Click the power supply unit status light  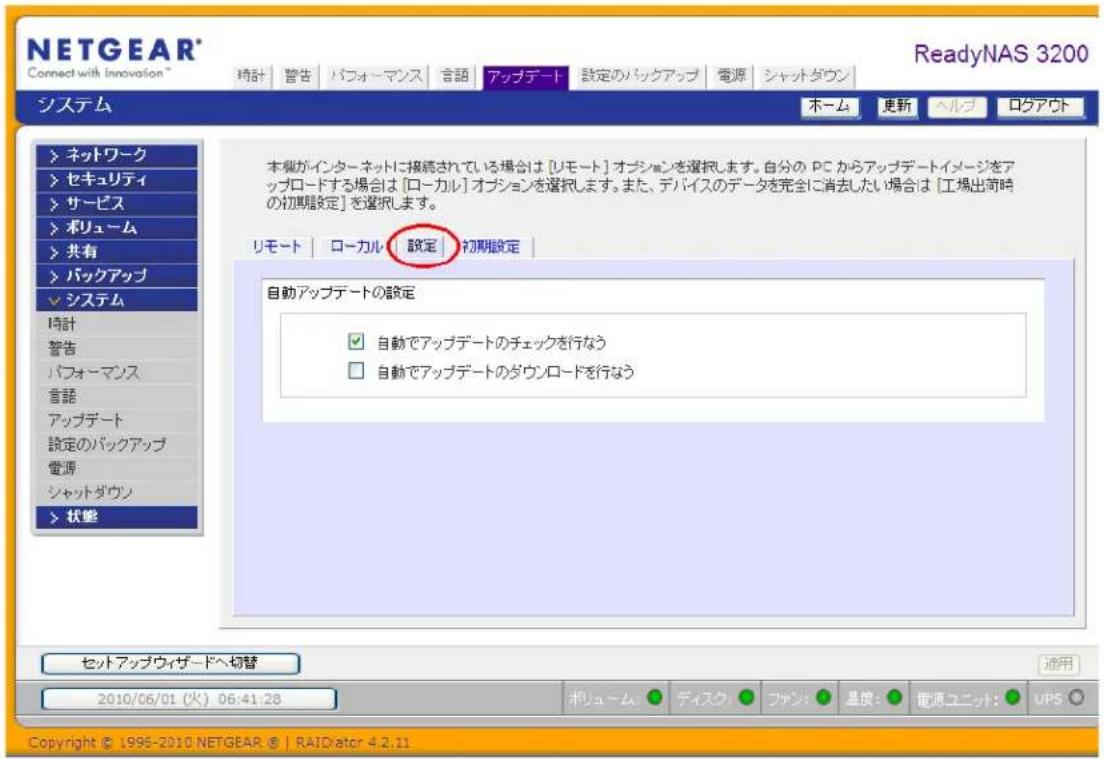click(x=1012, y=698)
